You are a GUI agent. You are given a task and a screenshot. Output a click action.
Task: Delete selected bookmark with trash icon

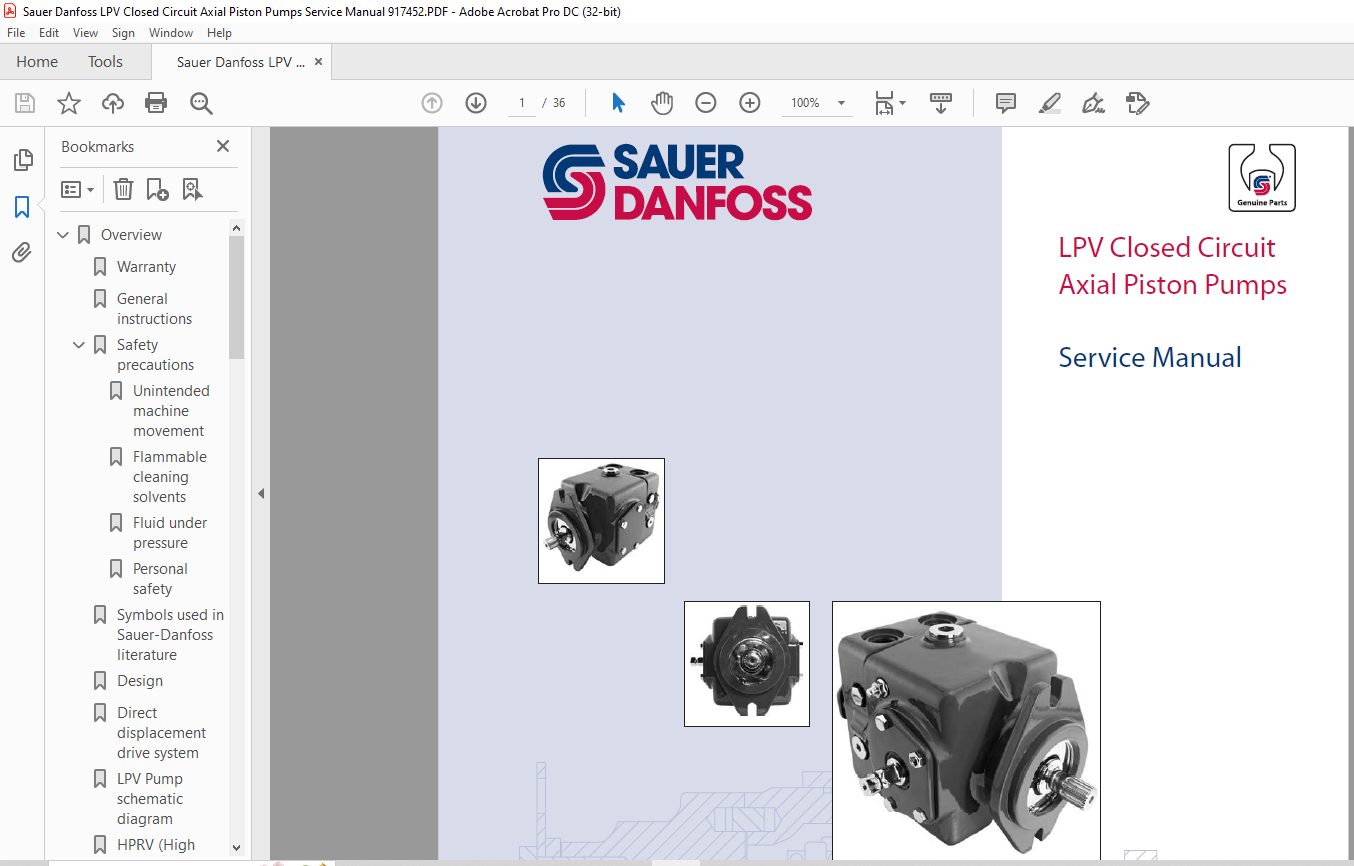click(123, 189)
